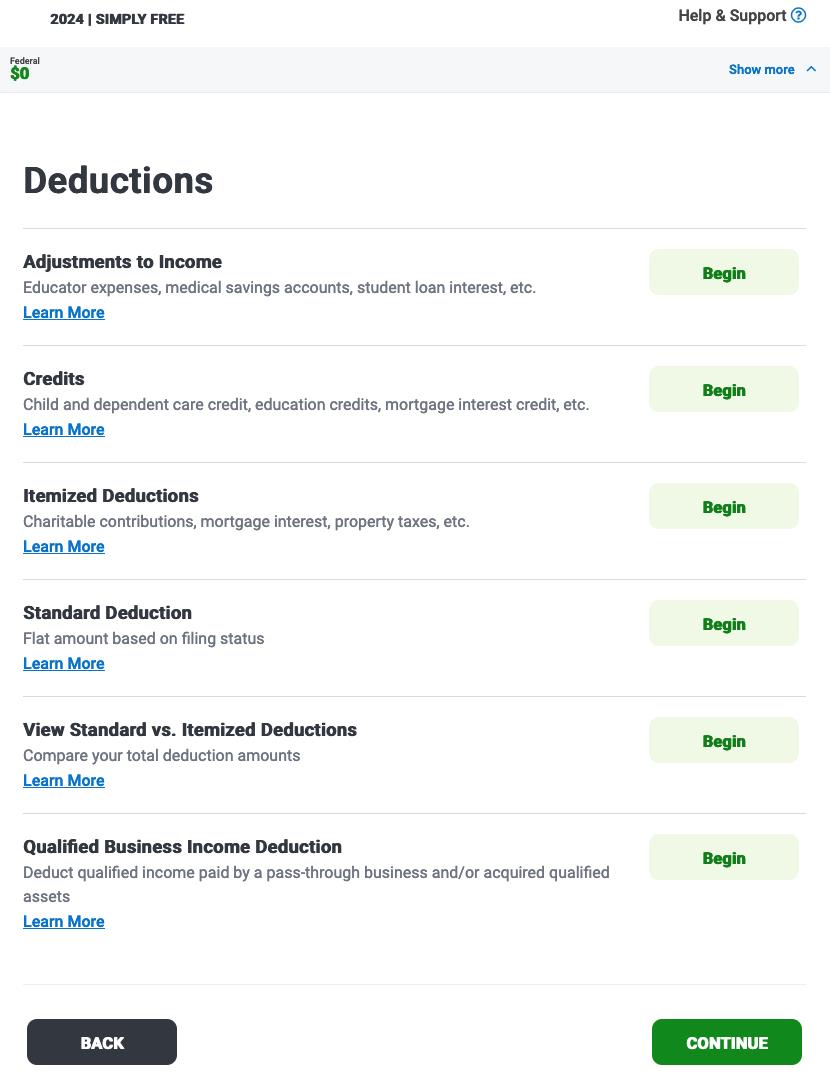Open Learn More for Adjustments to Income
The image size is (830, 1080).
click(x=63, y=312)
